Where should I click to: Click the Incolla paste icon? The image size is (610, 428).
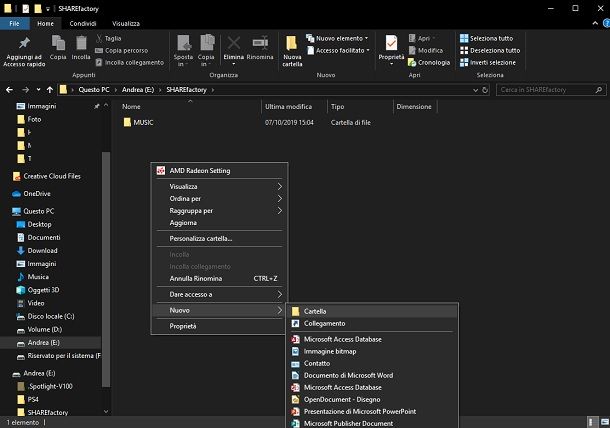[x=81, y=47]
